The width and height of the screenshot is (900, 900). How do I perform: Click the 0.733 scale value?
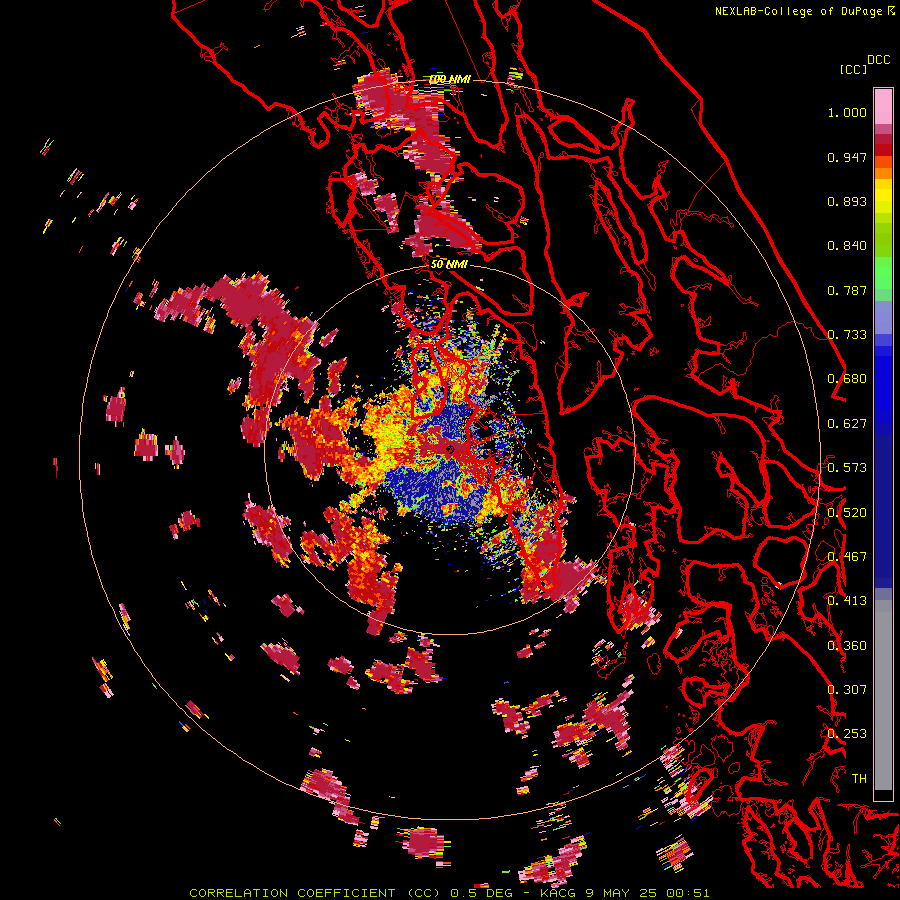click(x=847, y=335)
